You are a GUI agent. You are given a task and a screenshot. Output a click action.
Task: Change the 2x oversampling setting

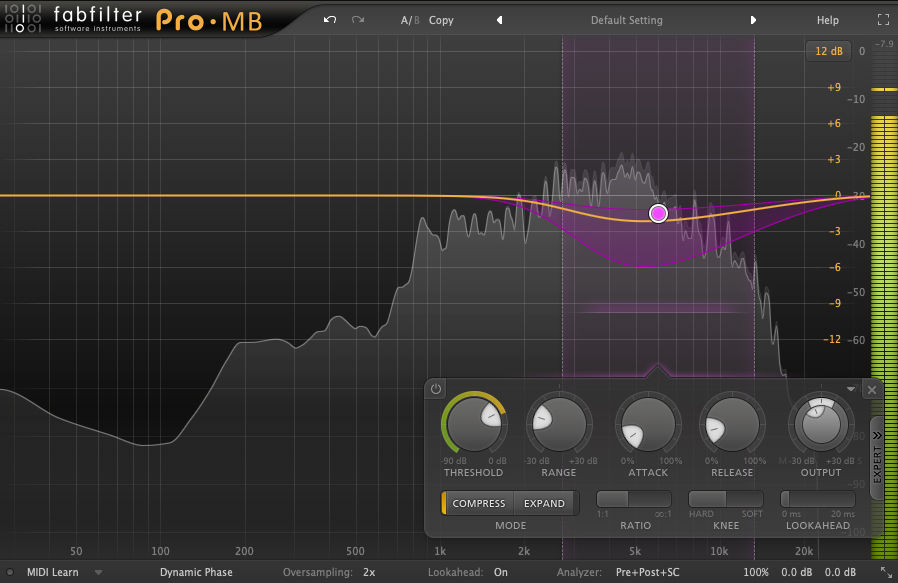369,572
